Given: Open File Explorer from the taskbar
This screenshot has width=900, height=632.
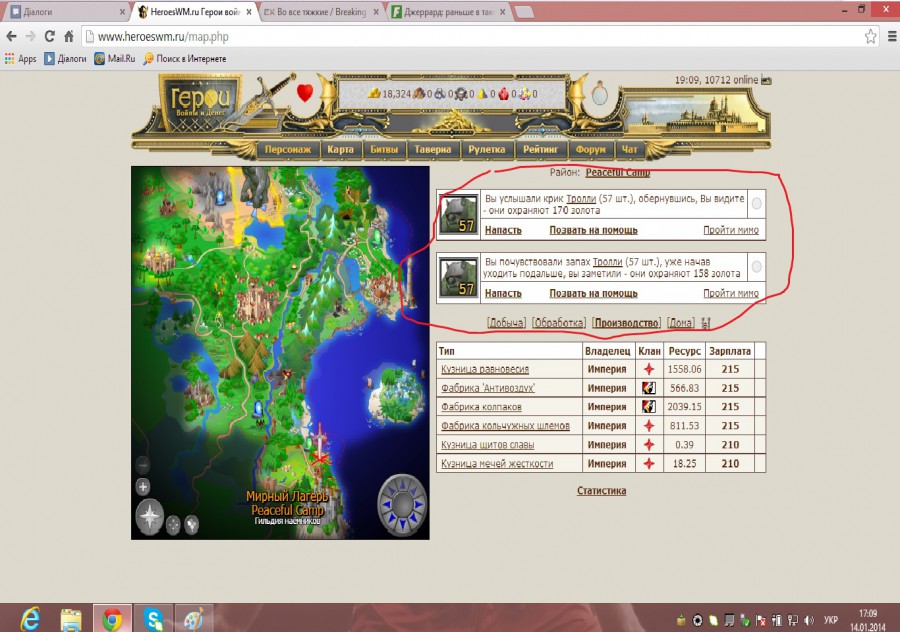Looking at the screenshot, I should tap(71, 619).
